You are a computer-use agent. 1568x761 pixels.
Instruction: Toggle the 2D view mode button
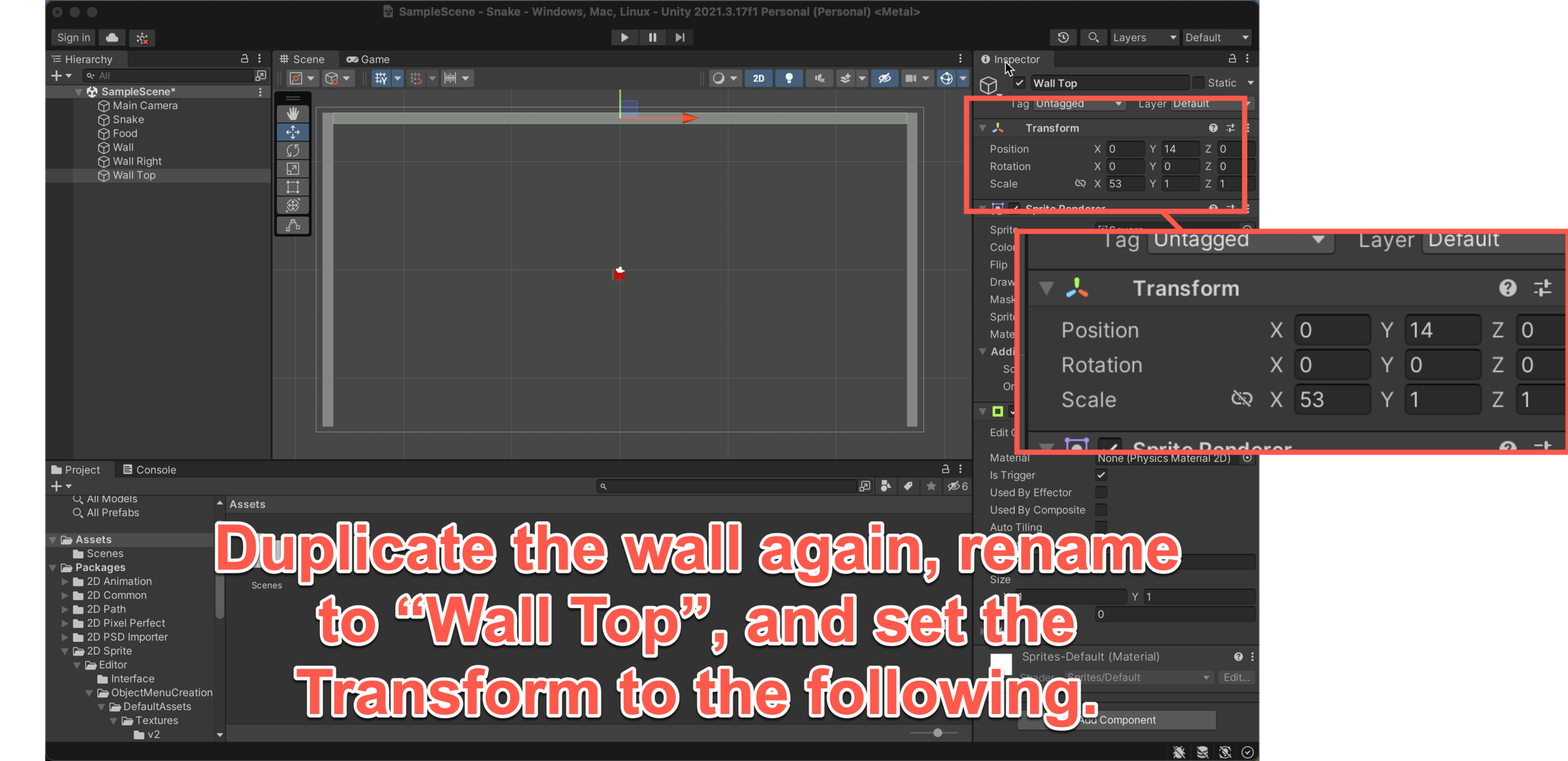click(x=758, y=78)
